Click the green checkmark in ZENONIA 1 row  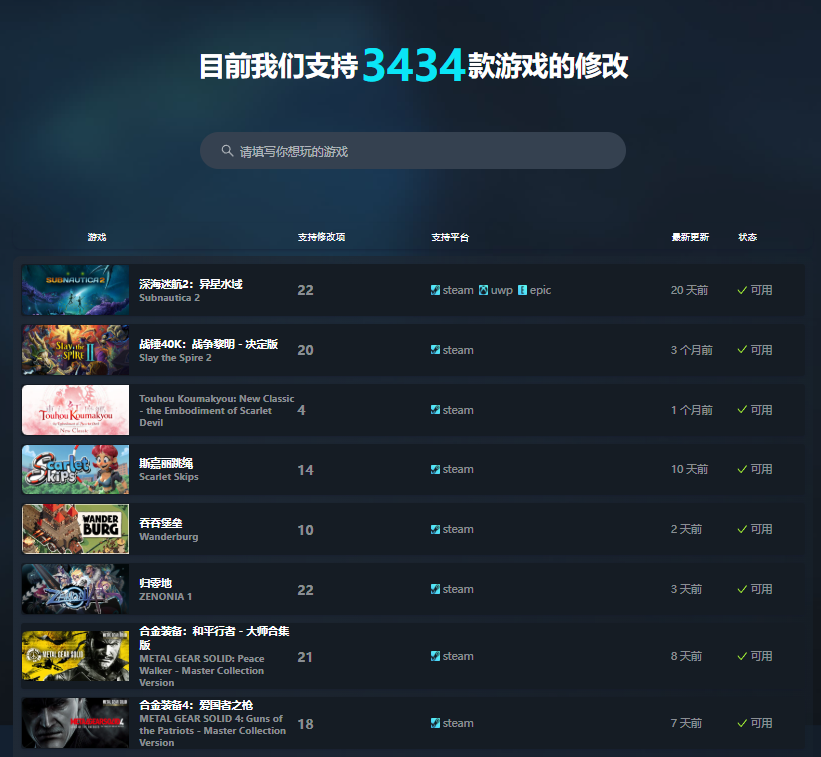point(742,589)
